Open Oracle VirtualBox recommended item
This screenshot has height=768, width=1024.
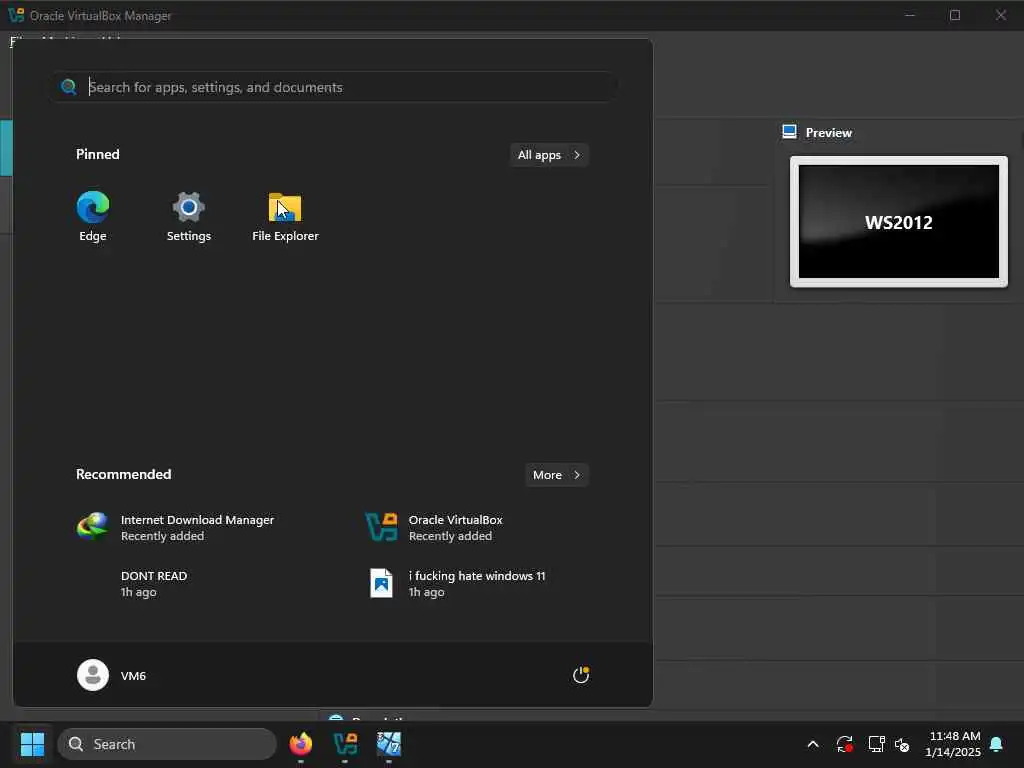(434, 528)
